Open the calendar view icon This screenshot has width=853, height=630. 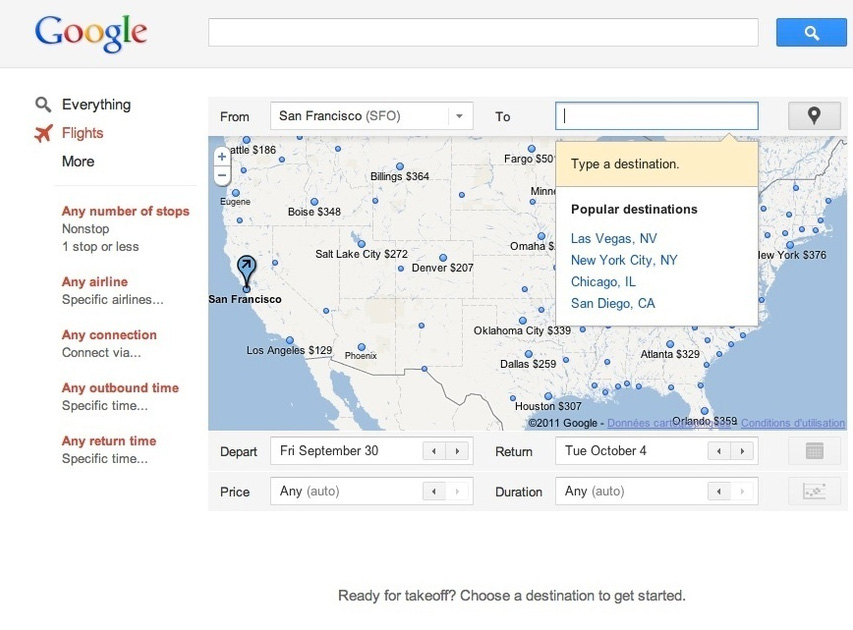pyautogui.click(x=814, y=451)
